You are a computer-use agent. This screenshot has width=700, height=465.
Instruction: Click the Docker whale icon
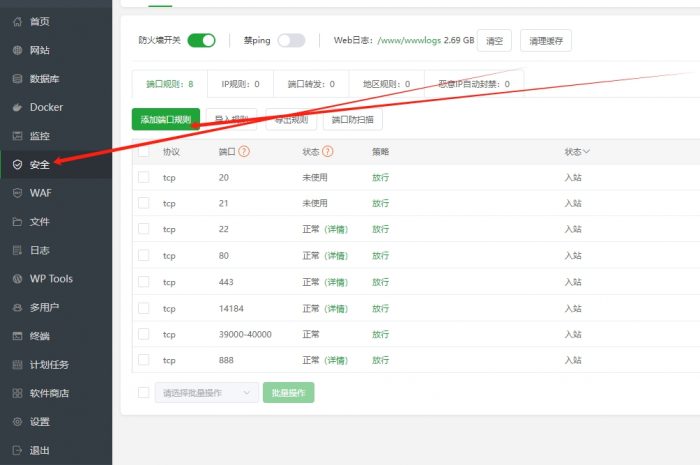(x=17, y=107)
